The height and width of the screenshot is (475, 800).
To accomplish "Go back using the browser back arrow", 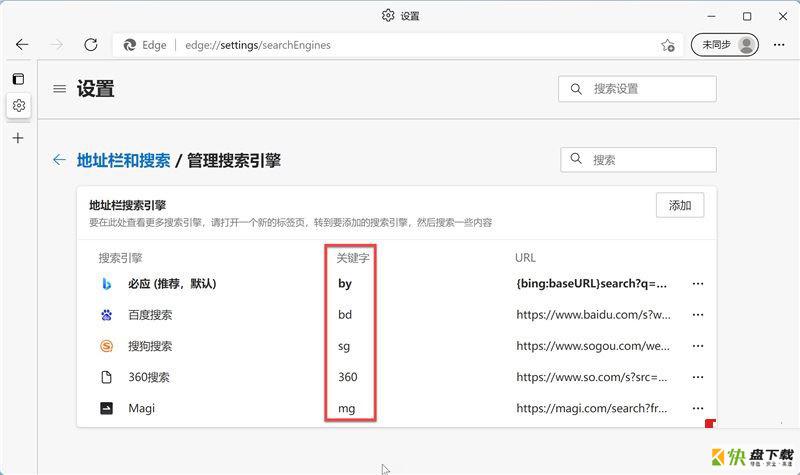I will 22,45.
